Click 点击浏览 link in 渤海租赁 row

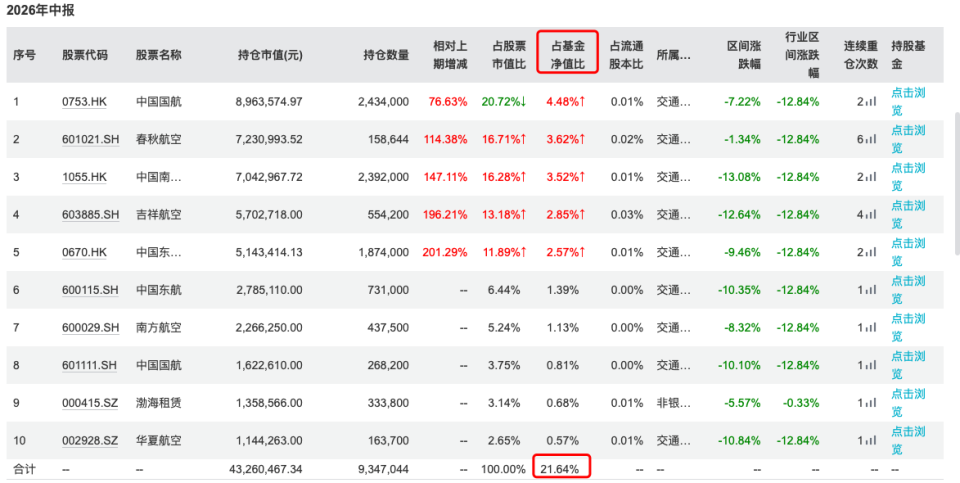(x=908, y=403)
